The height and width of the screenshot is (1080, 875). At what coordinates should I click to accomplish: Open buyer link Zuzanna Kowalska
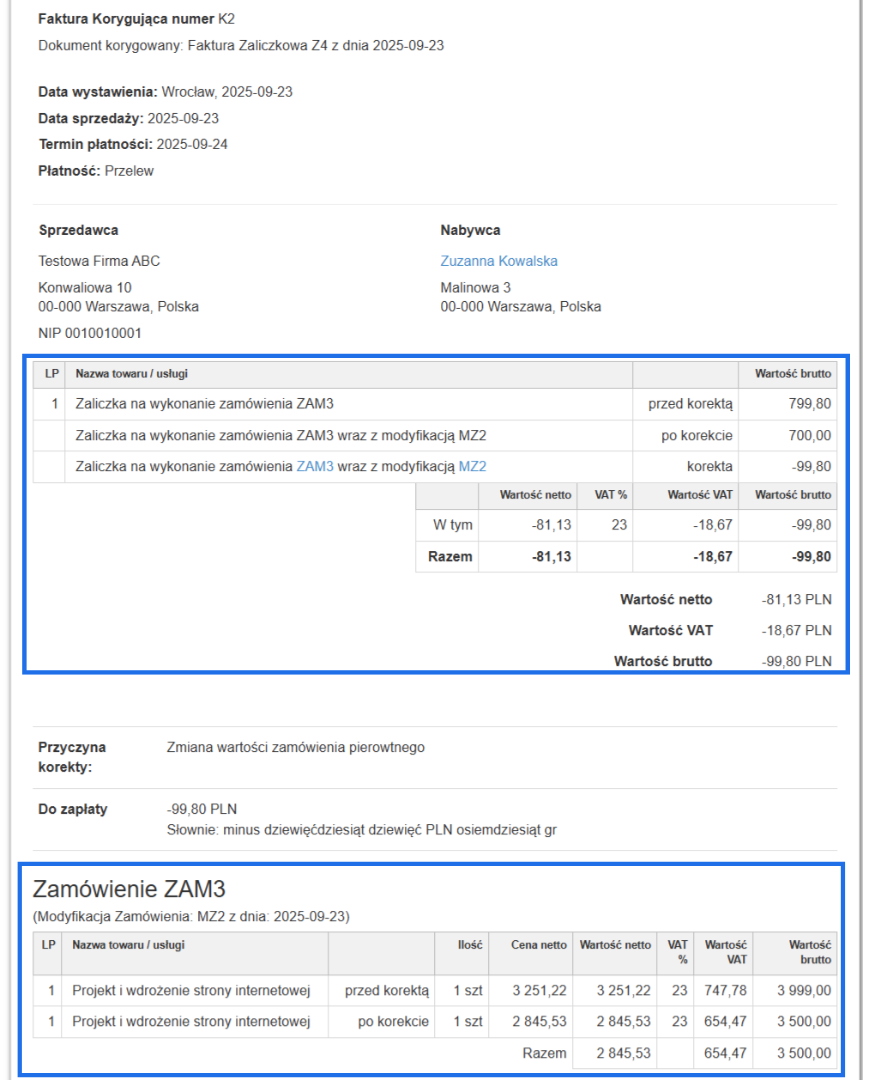pyautogui.click(x=499, y=261)
